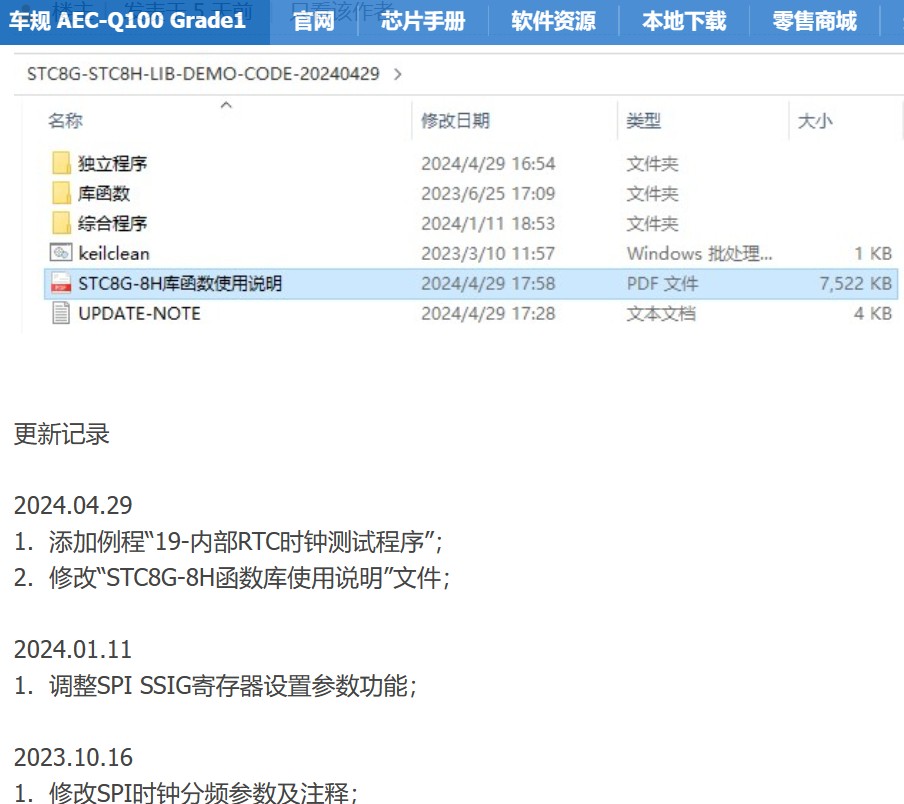Select the keilclean file name

[x=114, y=254]
